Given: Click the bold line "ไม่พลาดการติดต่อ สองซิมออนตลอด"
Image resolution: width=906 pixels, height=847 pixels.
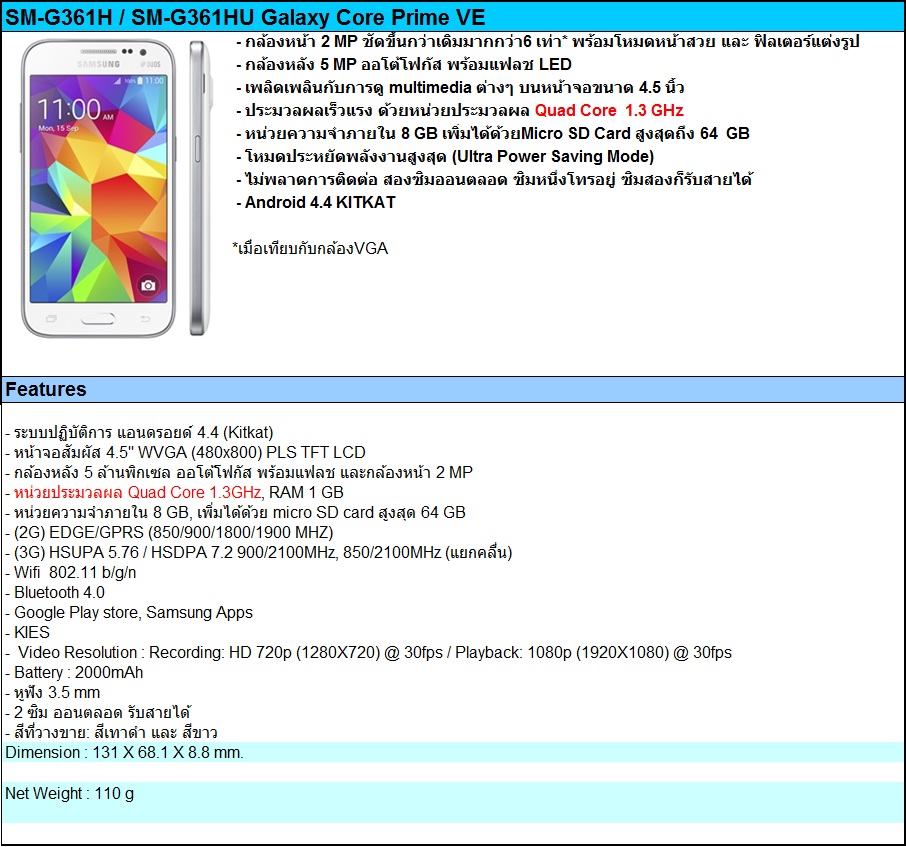Looking at the screenshot, I should point(495,180).
